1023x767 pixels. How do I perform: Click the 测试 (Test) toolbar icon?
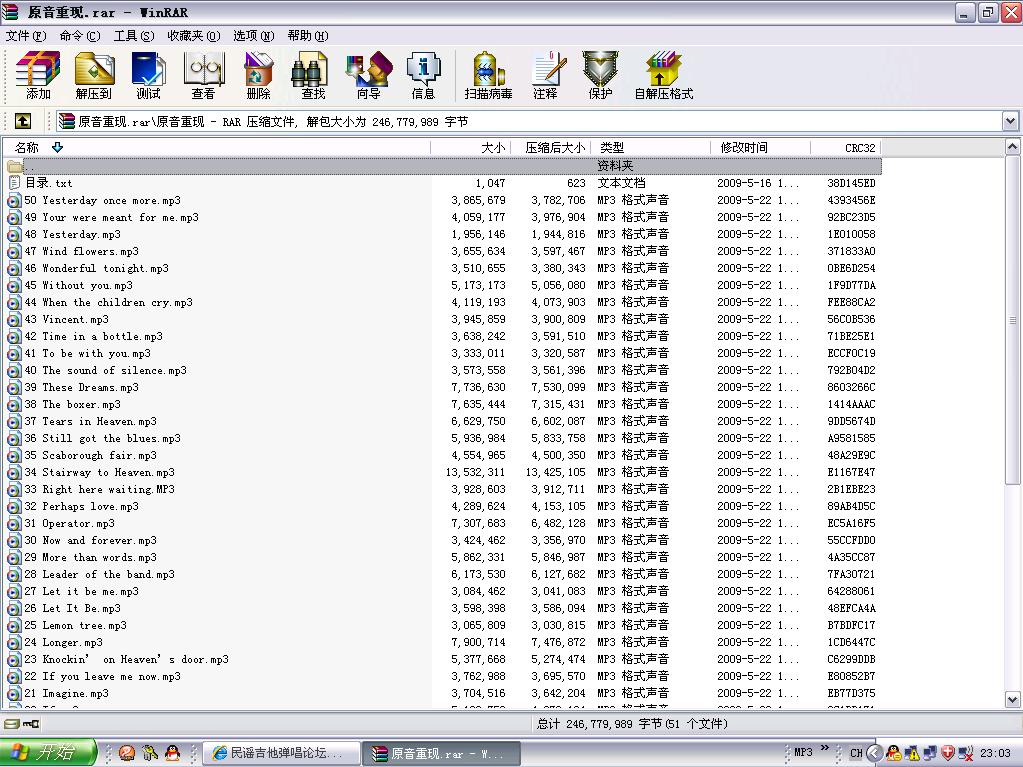pos(148,75)
